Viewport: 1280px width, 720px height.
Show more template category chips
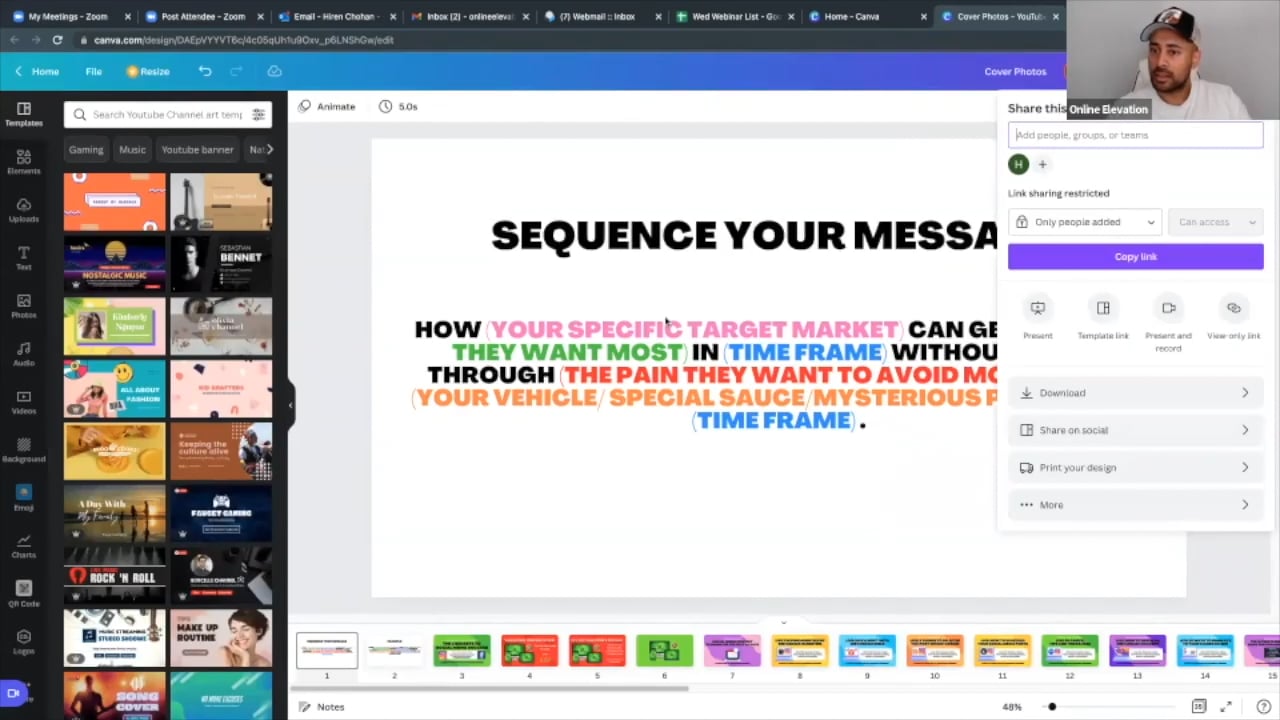267,149
